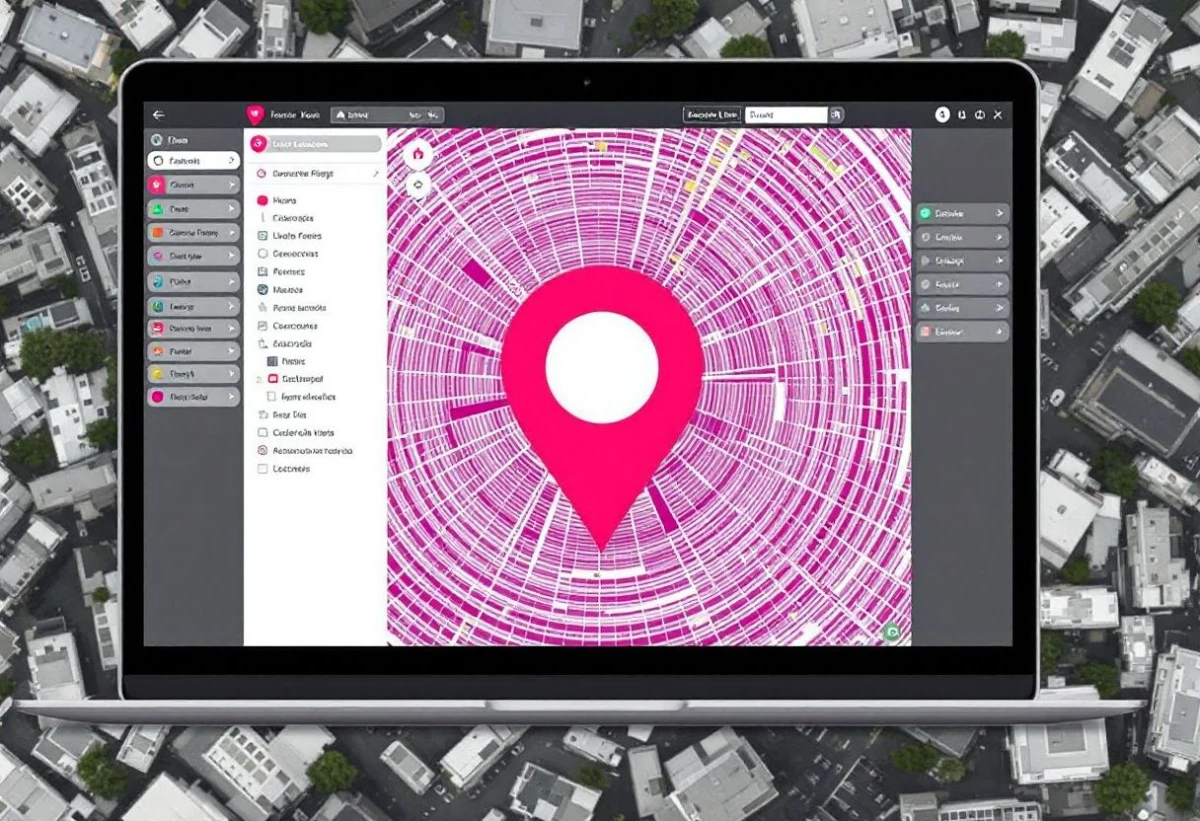Click the grey header row with the pink circle icon

point(315,144)
